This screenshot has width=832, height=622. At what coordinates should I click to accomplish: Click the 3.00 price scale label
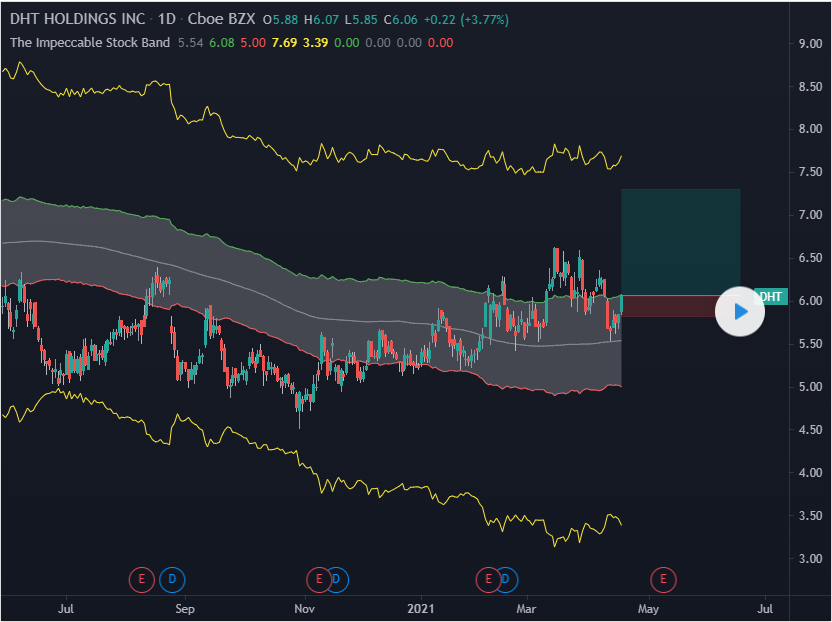click(x=811, y=558)
